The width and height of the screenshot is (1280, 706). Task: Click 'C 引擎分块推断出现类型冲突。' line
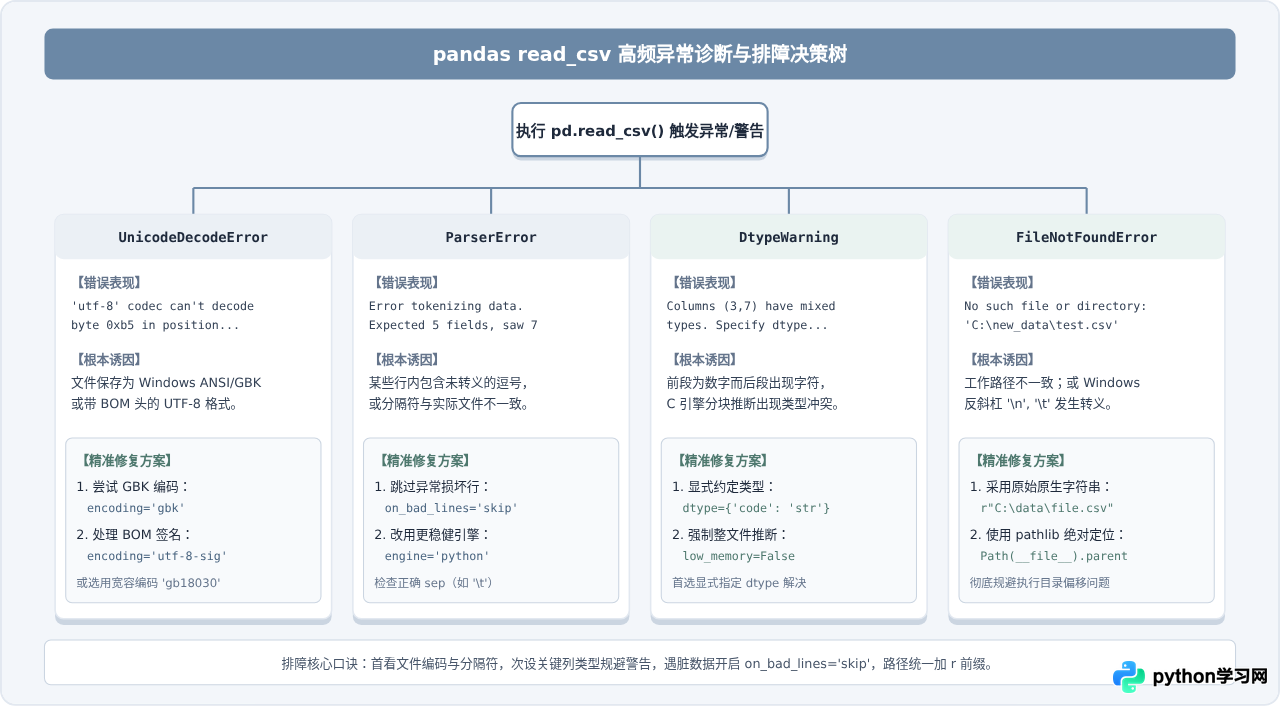click(754, 403)
